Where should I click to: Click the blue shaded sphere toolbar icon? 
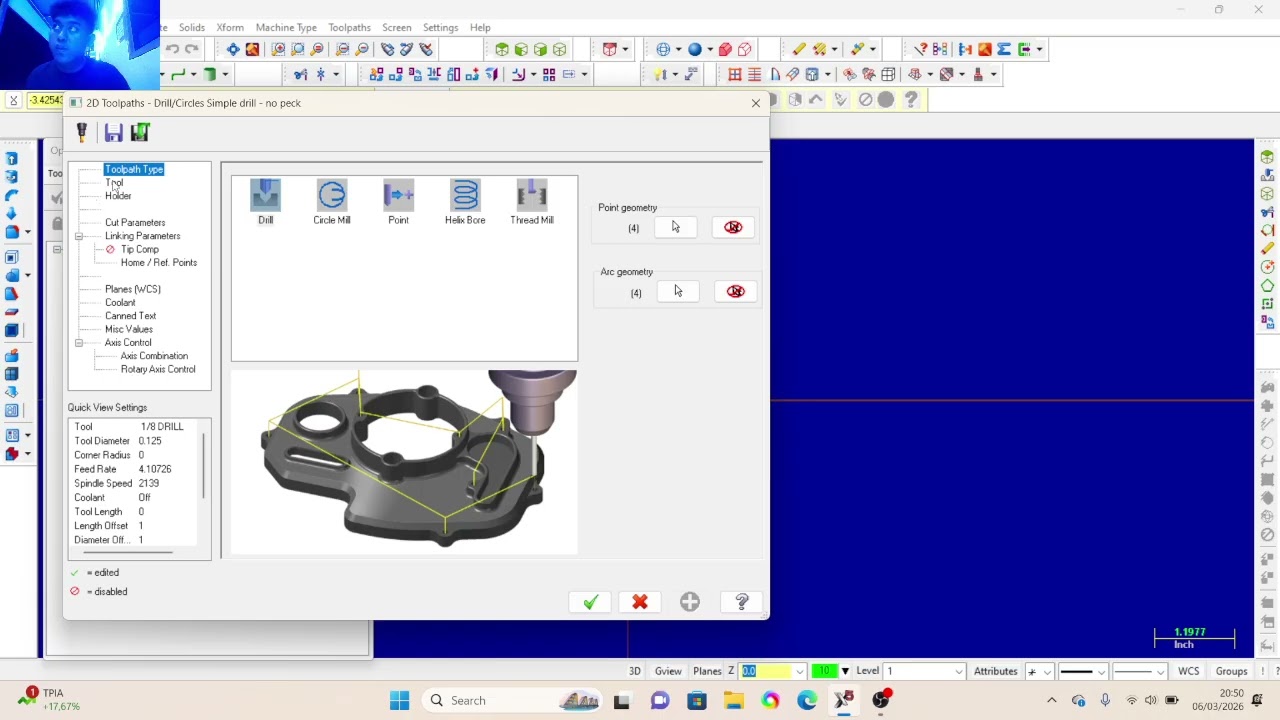coord(695,49)
